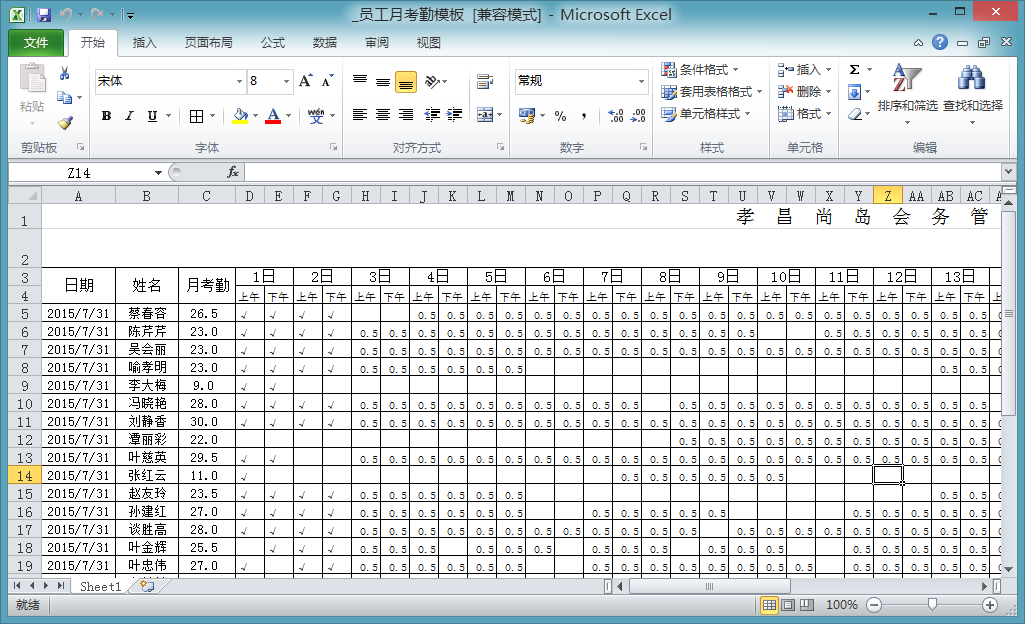Click the increase indent icon
The image size is (1025, 624).
coord(454,114)
